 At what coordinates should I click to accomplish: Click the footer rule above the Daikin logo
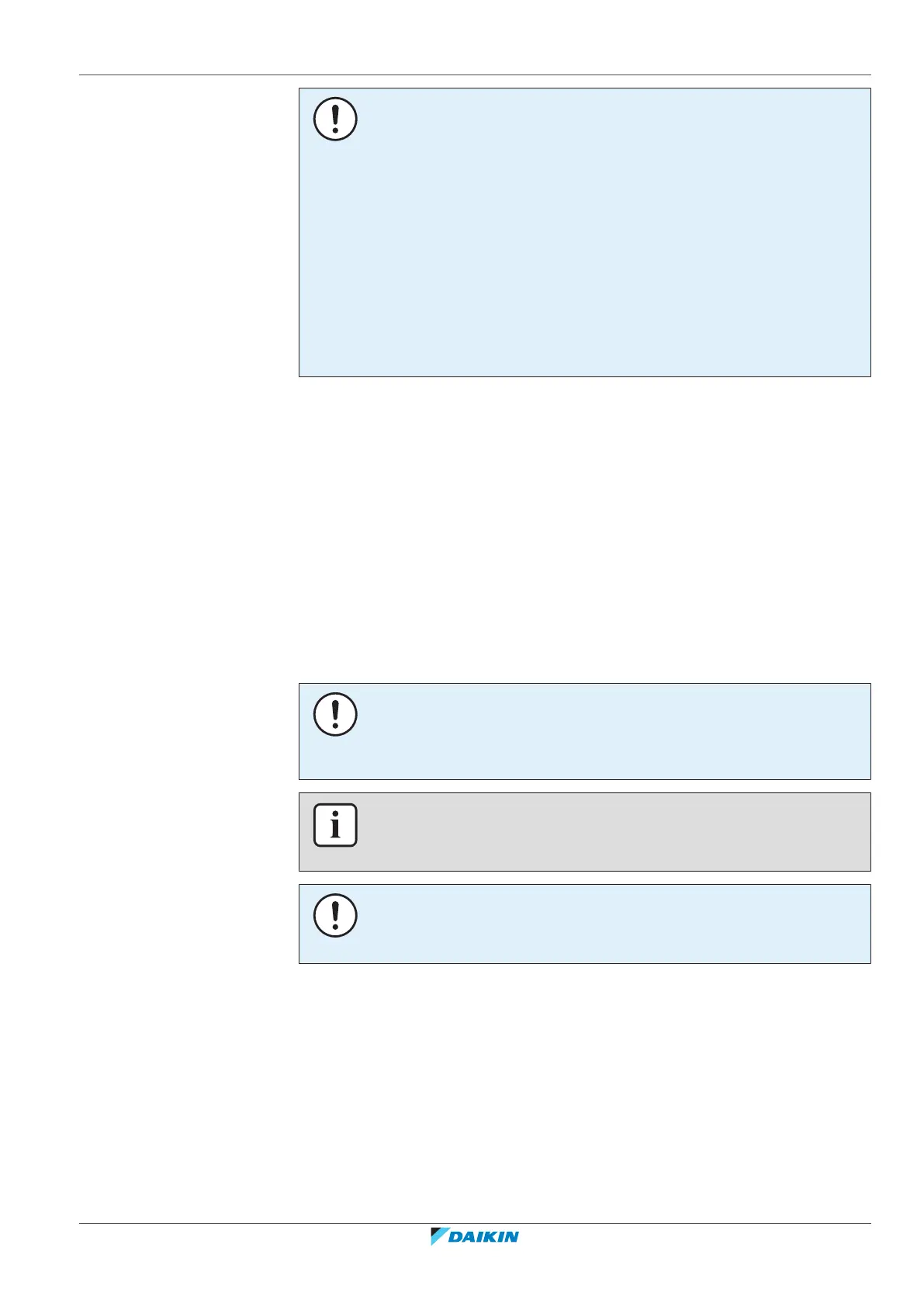pos(475,1225)
